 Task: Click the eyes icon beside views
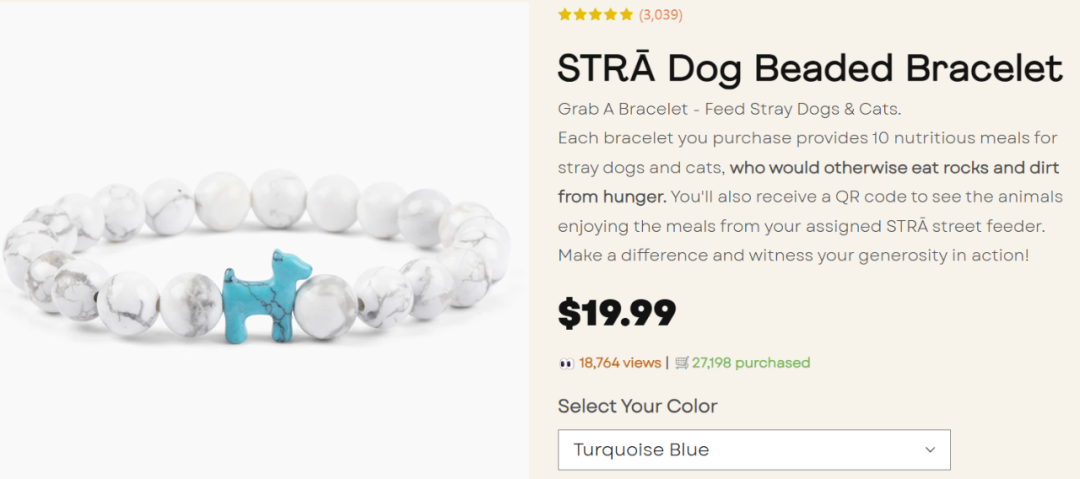[566, 363]
